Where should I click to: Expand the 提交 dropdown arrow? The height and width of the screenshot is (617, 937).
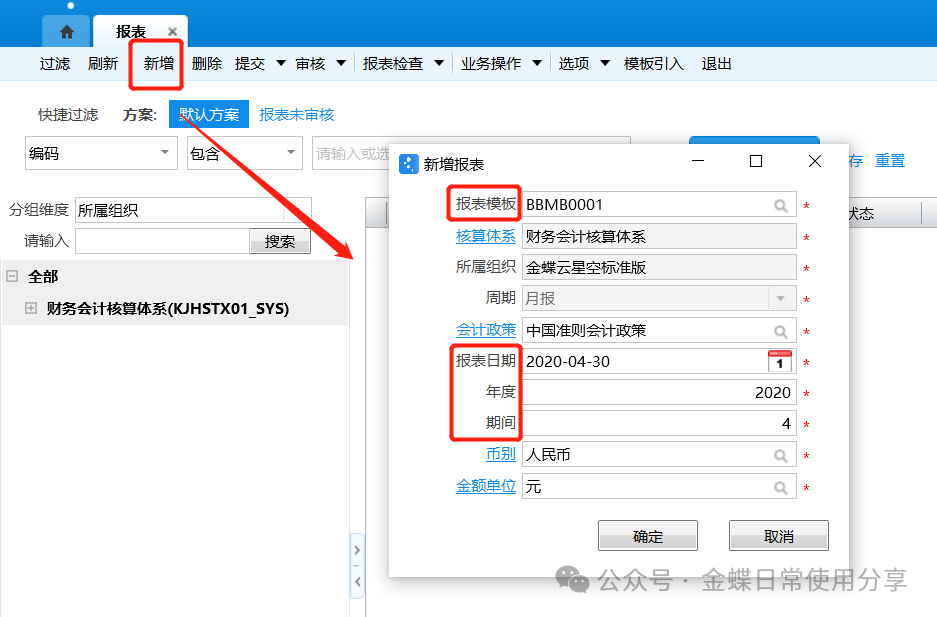tap(280, 64)
